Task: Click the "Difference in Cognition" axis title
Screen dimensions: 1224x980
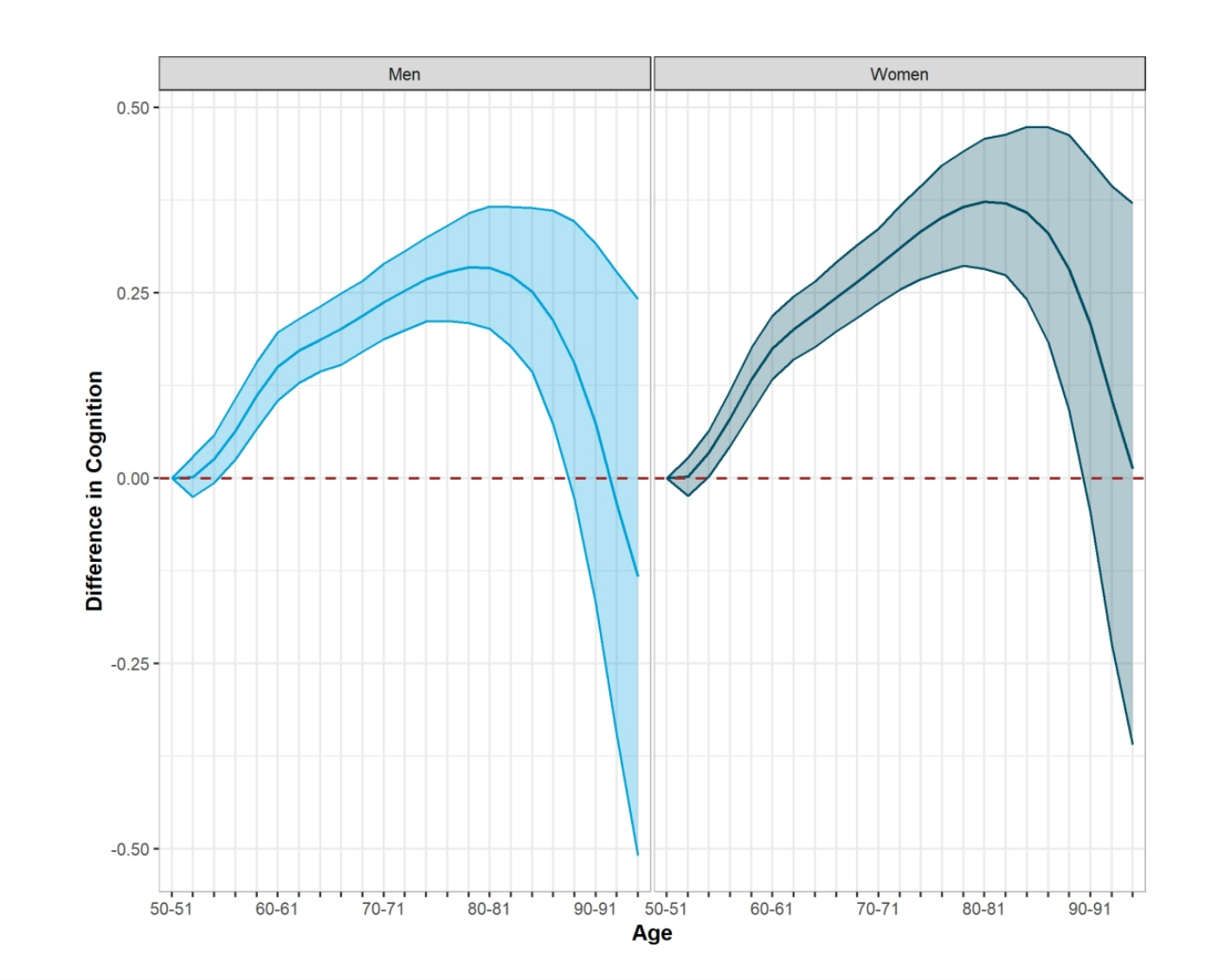Action: click(x=94, y=491)
